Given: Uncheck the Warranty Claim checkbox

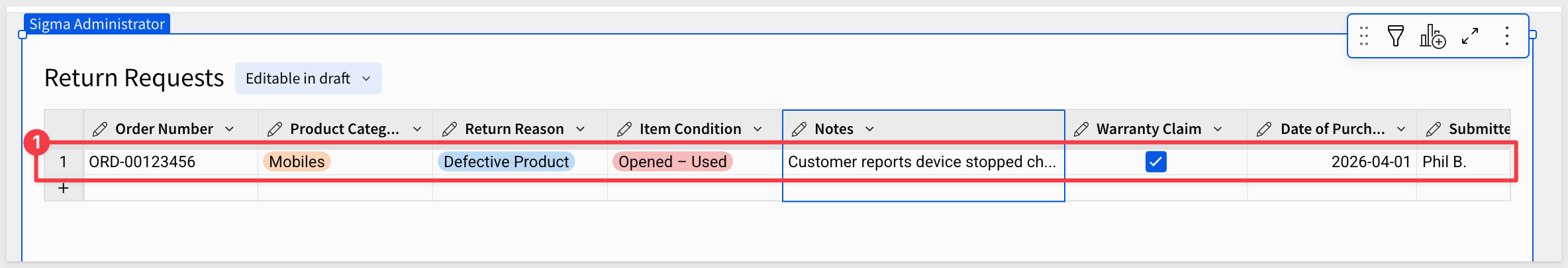Looking at the screenshot, I should pos(1155,162).
